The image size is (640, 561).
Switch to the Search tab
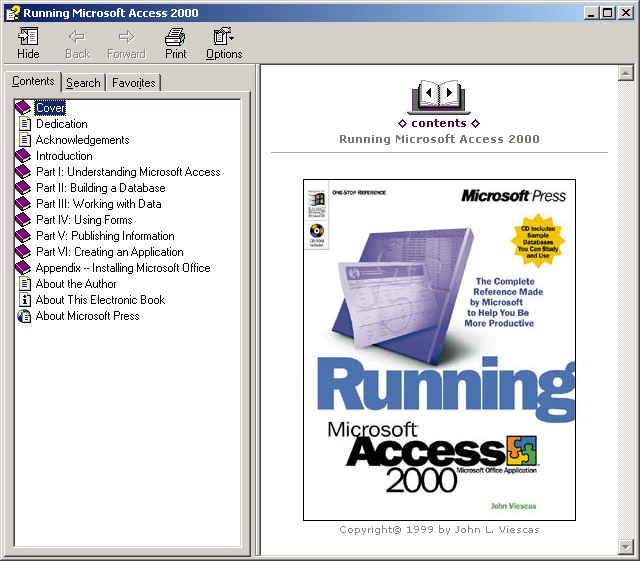point(83,83)
